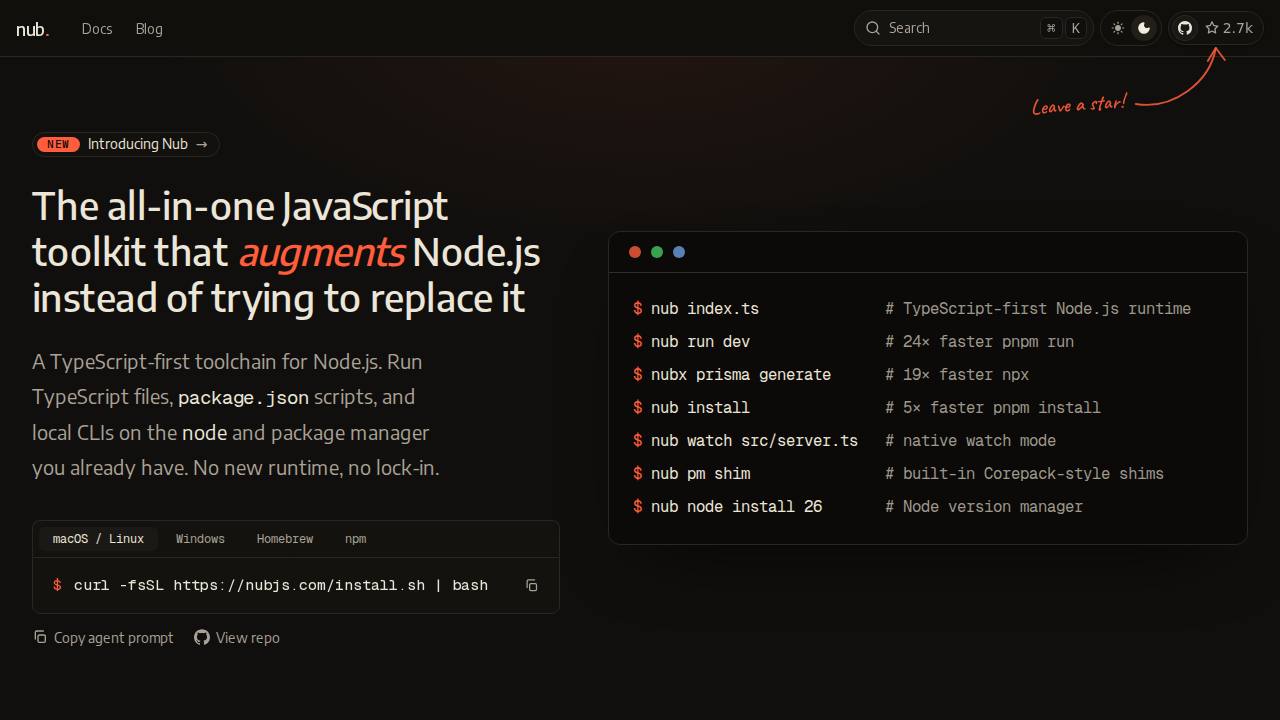Click the ⌘ K shortcut badge

(x=1063, y=28)
